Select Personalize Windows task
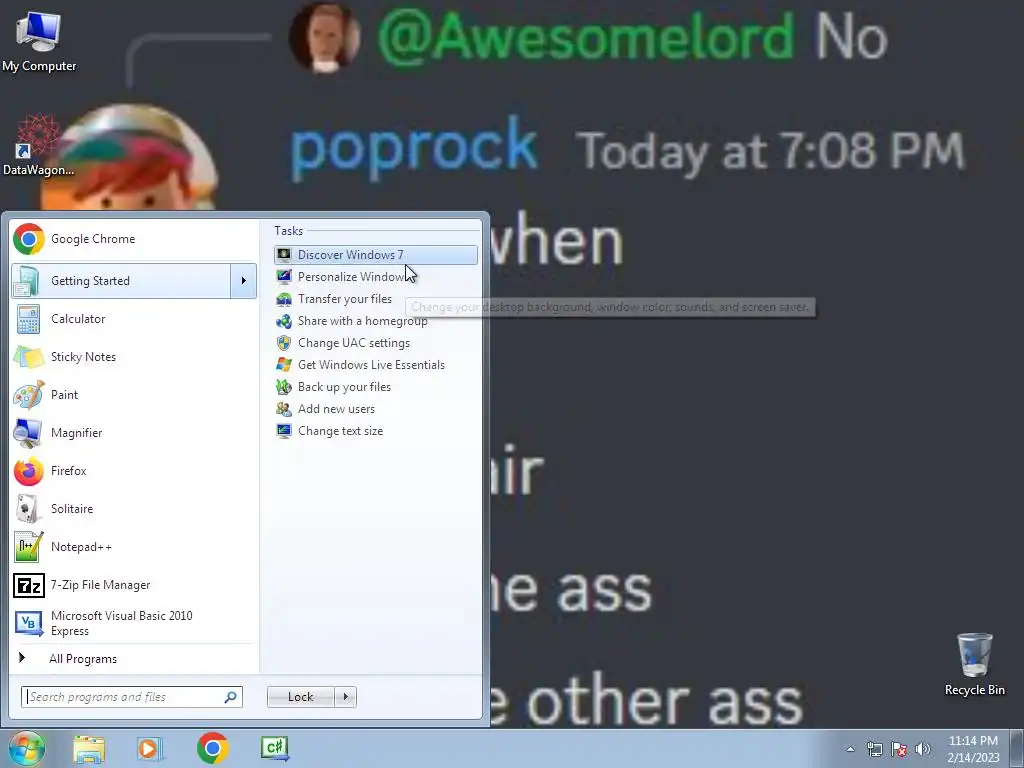The image size is (1024, 768). [376, 277]
